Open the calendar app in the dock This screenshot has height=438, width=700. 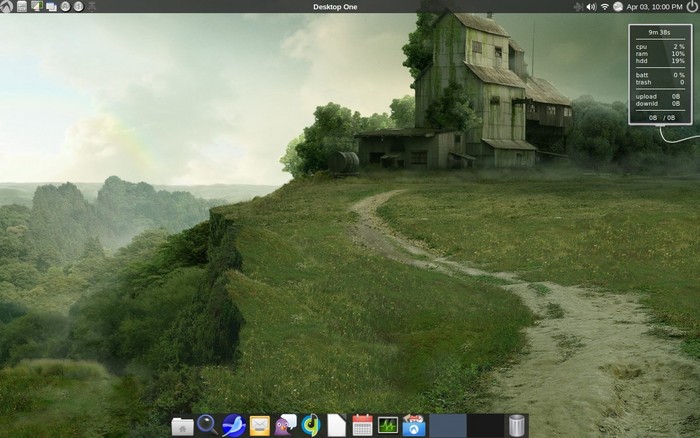362,425
